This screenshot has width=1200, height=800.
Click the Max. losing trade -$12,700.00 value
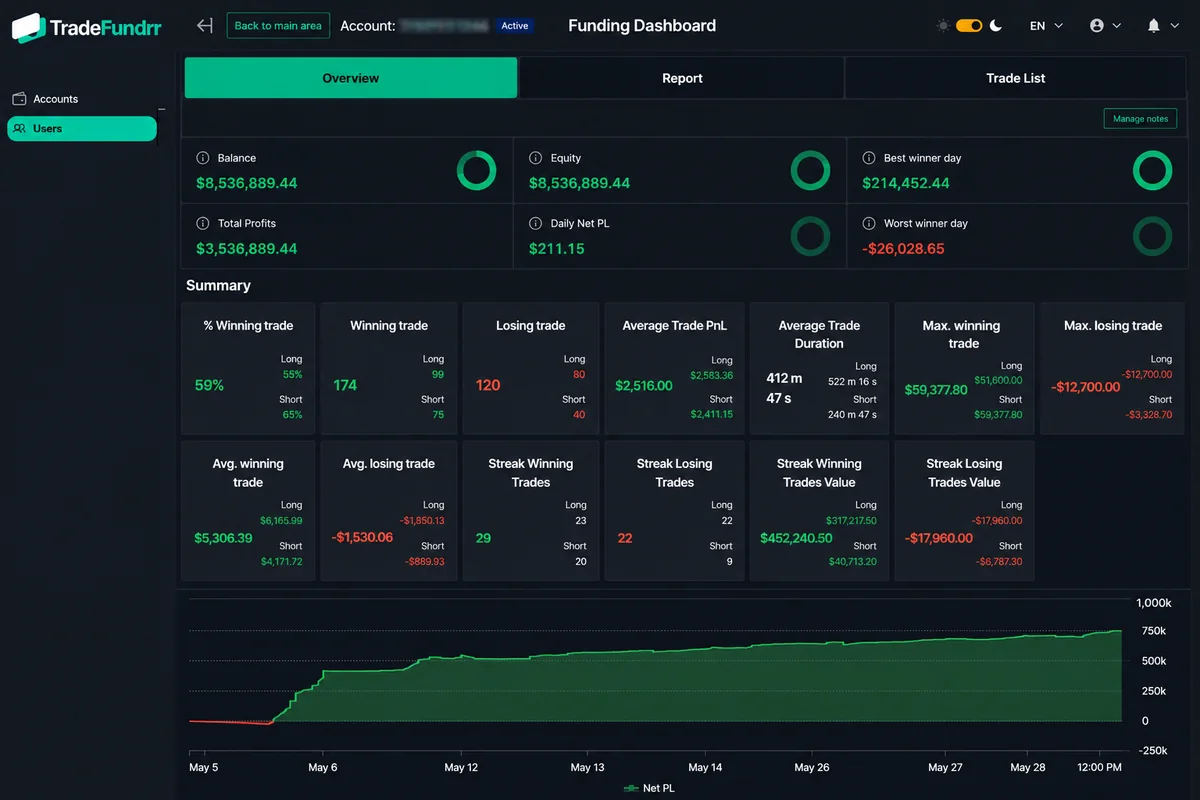pyautogui.click(x=1086, y=387)
